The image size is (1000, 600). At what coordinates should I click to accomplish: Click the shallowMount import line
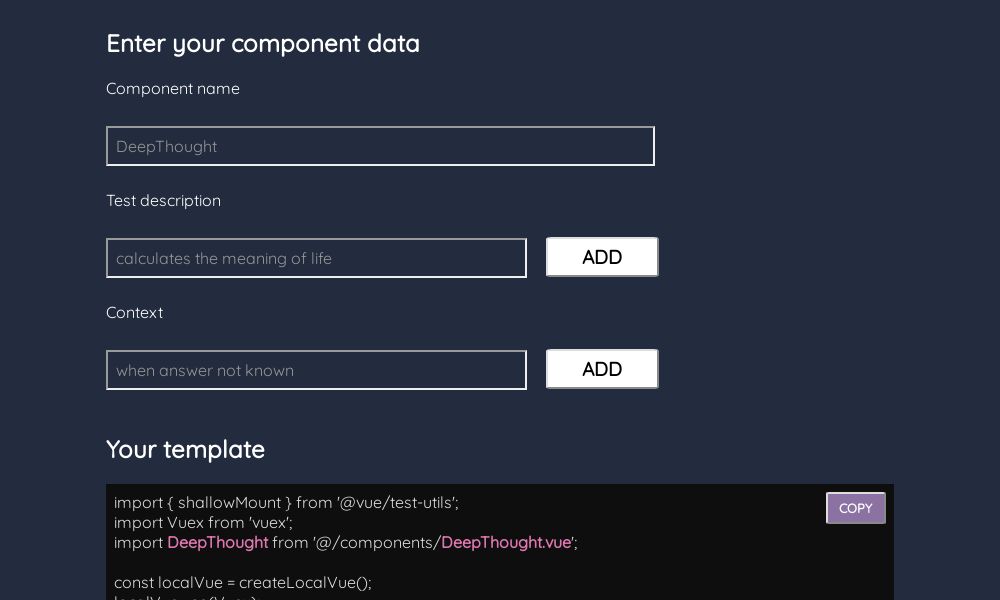point(285,502)
